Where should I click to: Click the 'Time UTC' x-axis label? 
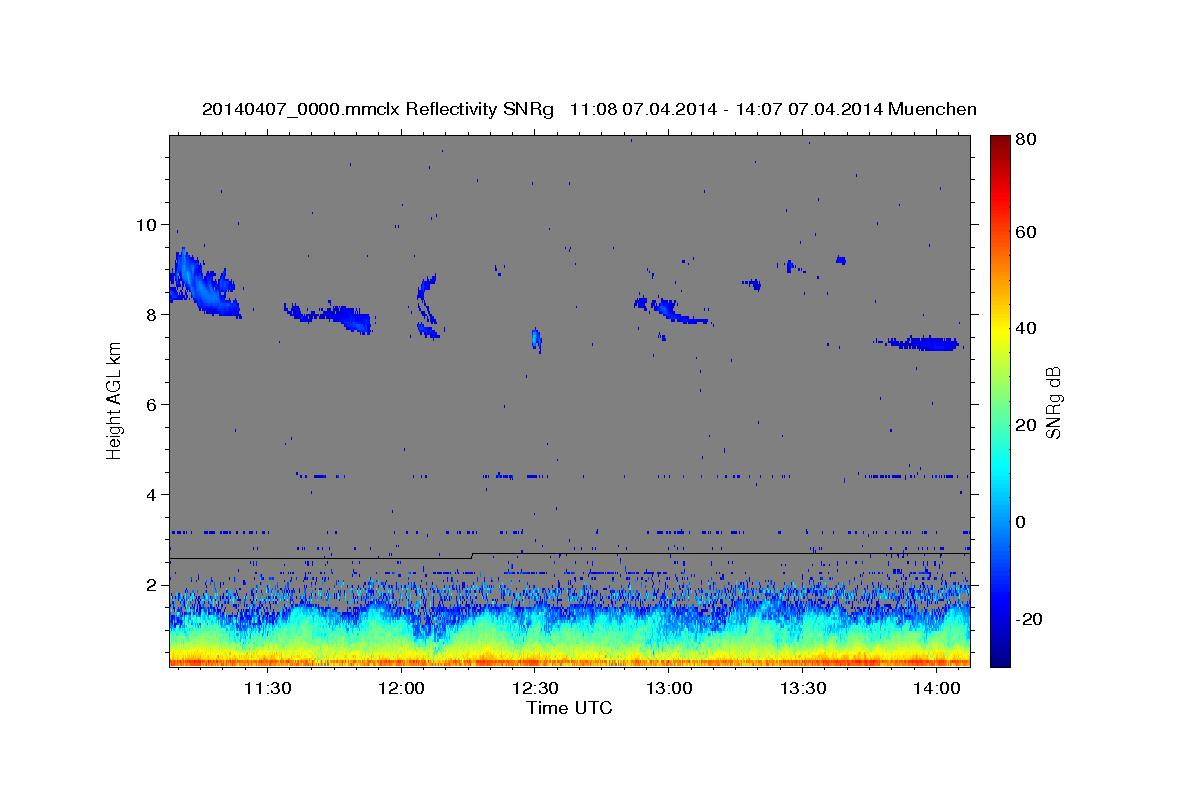click(569, 708)
